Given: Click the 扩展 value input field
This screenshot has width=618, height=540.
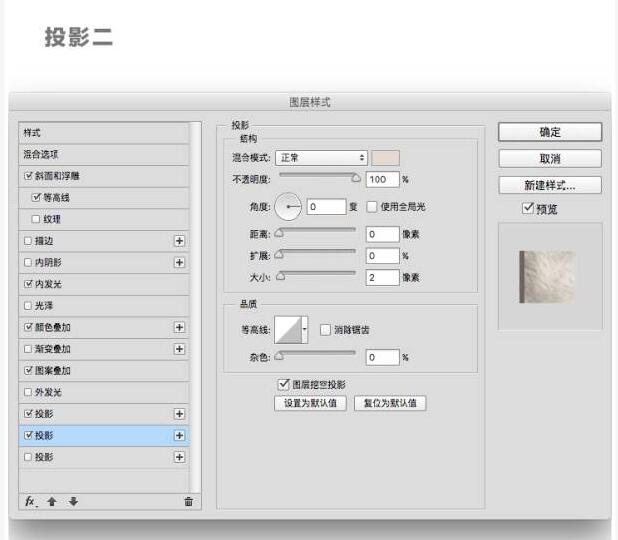Looking at the screenshot, I should 383,256.
